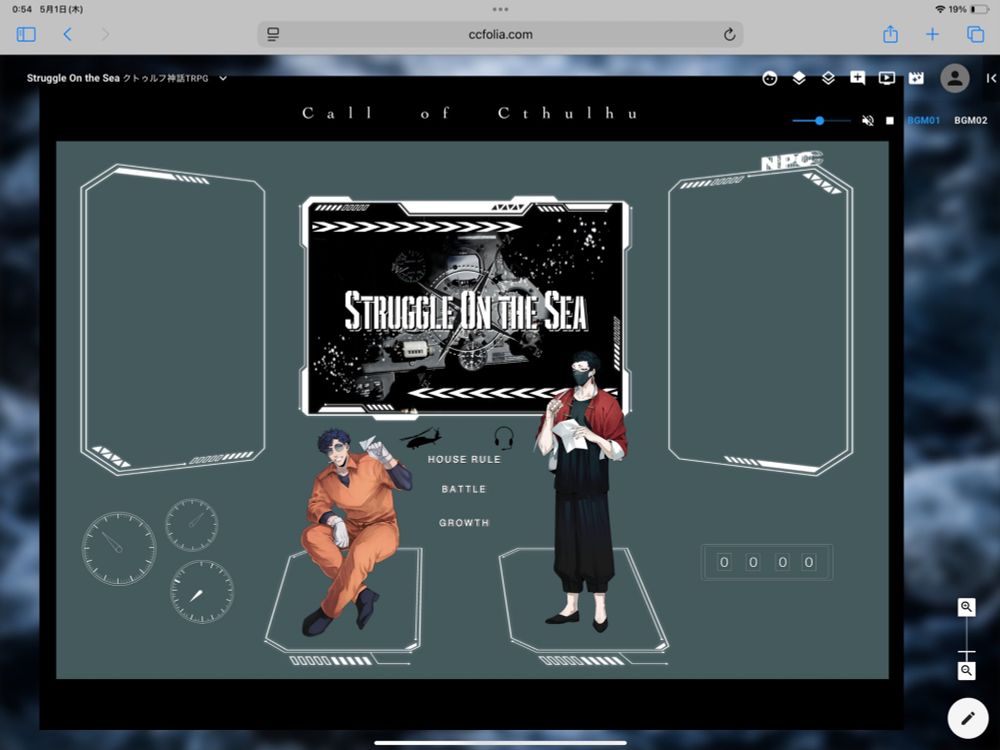
Task: Open the Safari sidebar panel
Action: click(x=26, y=34)
